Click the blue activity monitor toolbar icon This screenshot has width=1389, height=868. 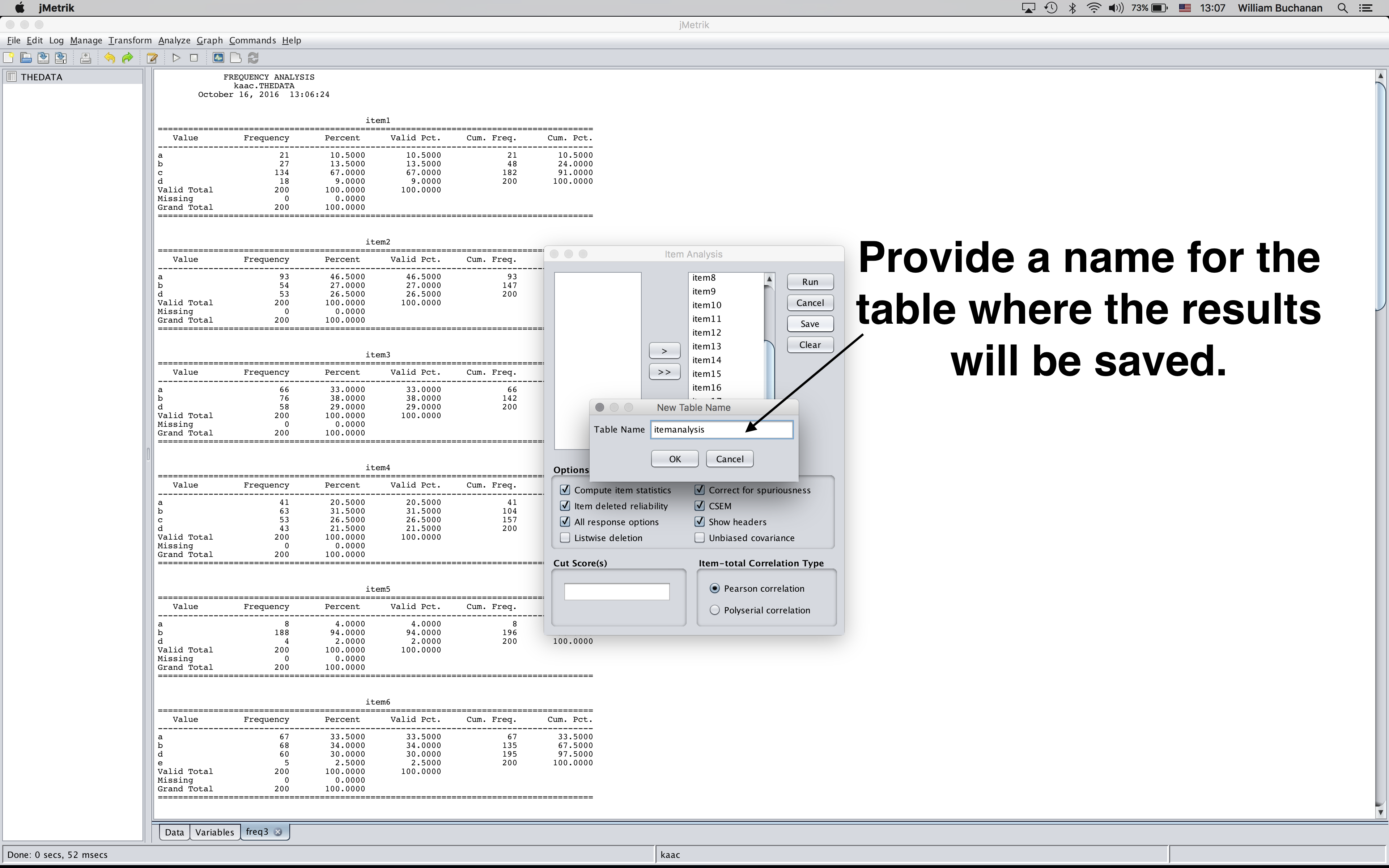tap(218, 58)
